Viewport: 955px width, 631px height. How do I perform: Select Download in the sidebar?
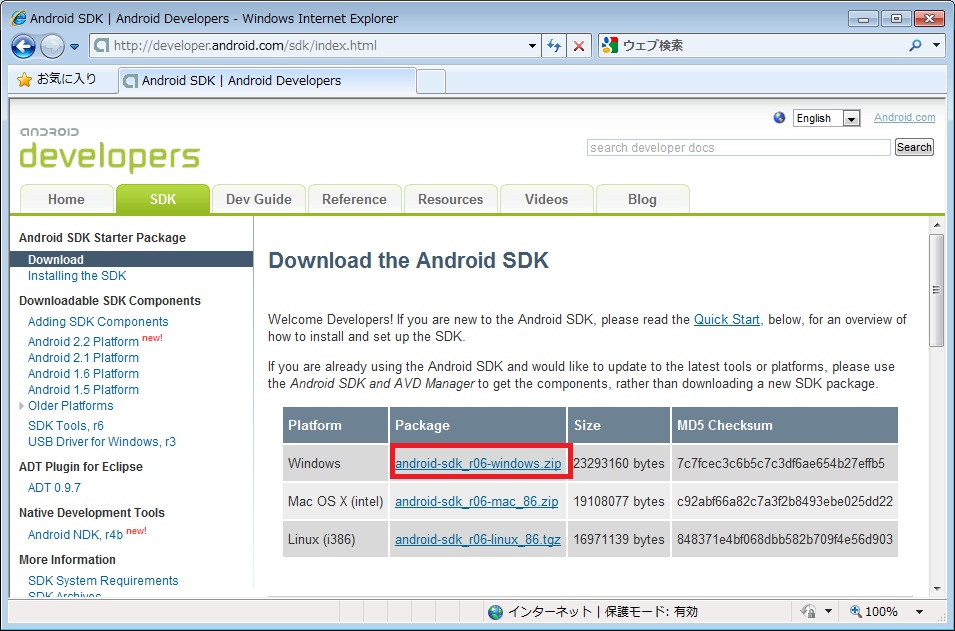tap(132, 259)
